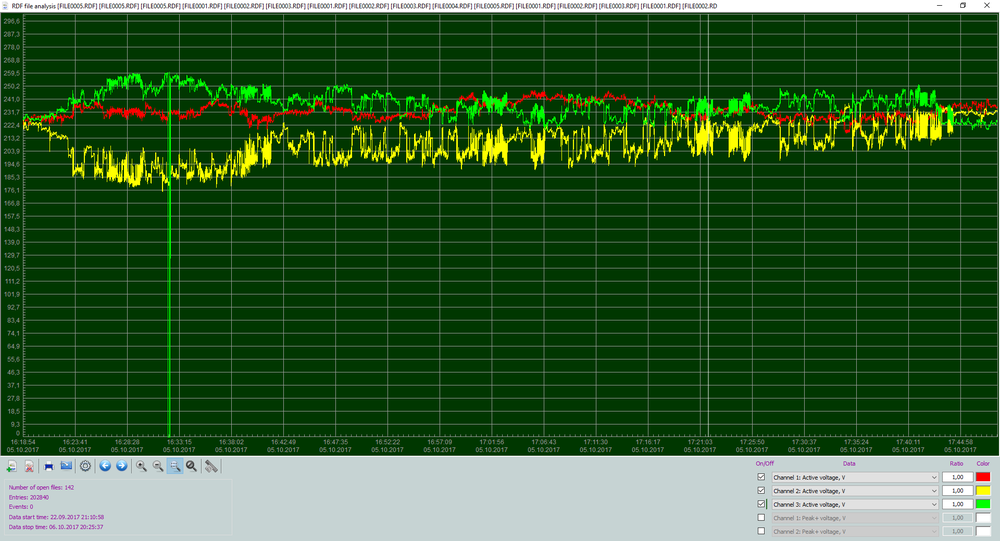Zoom in with the plus magnifier
The image size is (1000, 541).
coord(142,466)
